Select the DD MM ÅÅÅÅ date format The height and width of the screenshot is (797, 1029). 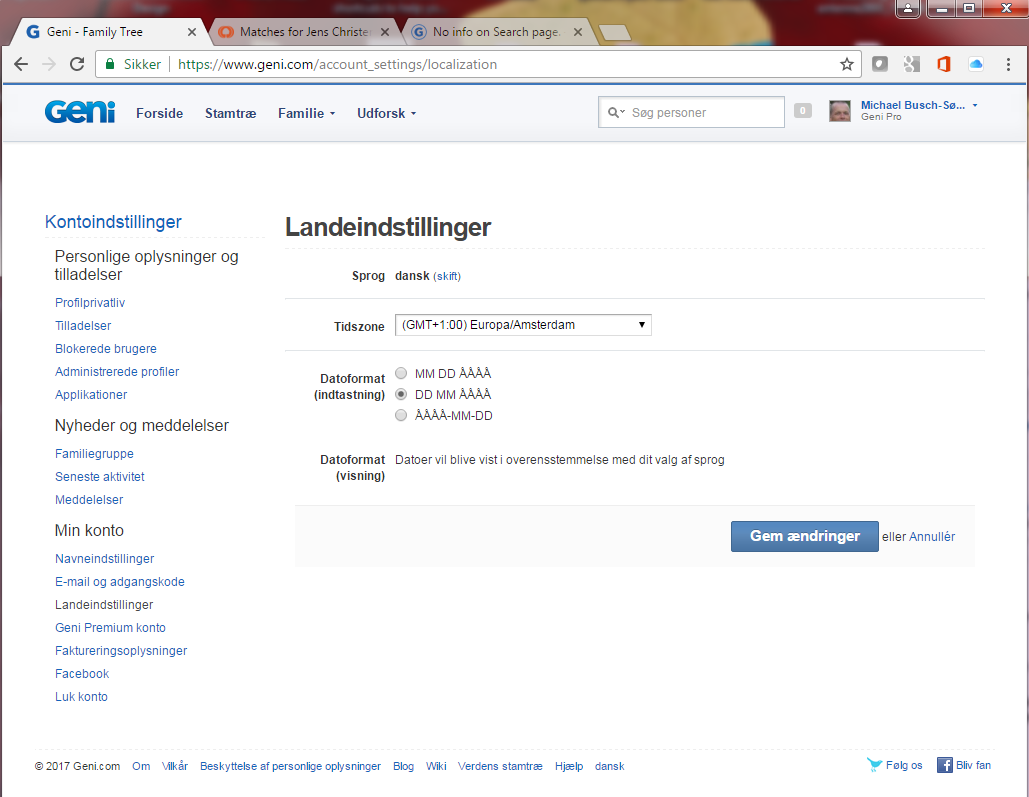[401, 394]
